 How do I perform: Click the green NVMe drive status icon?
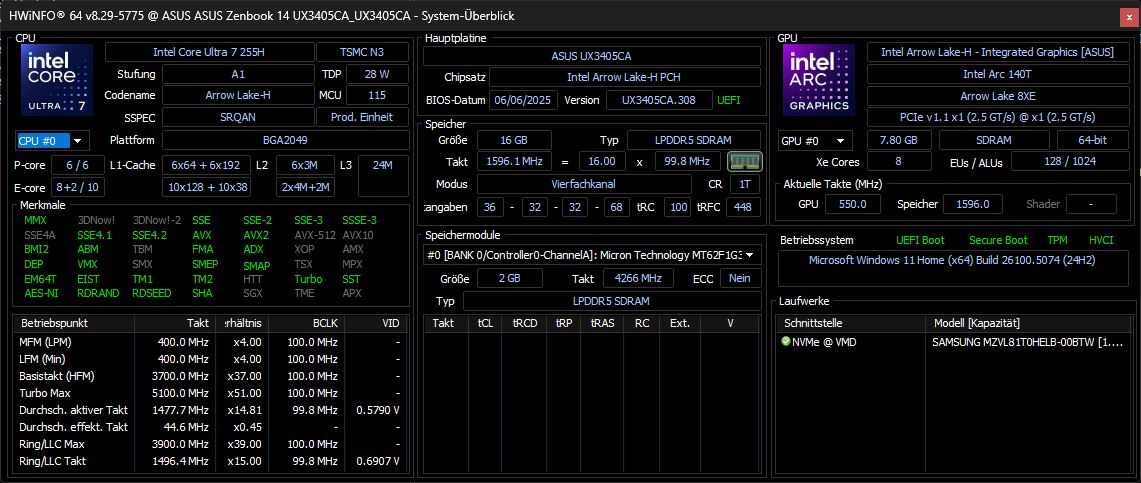[x=786, y=342]
